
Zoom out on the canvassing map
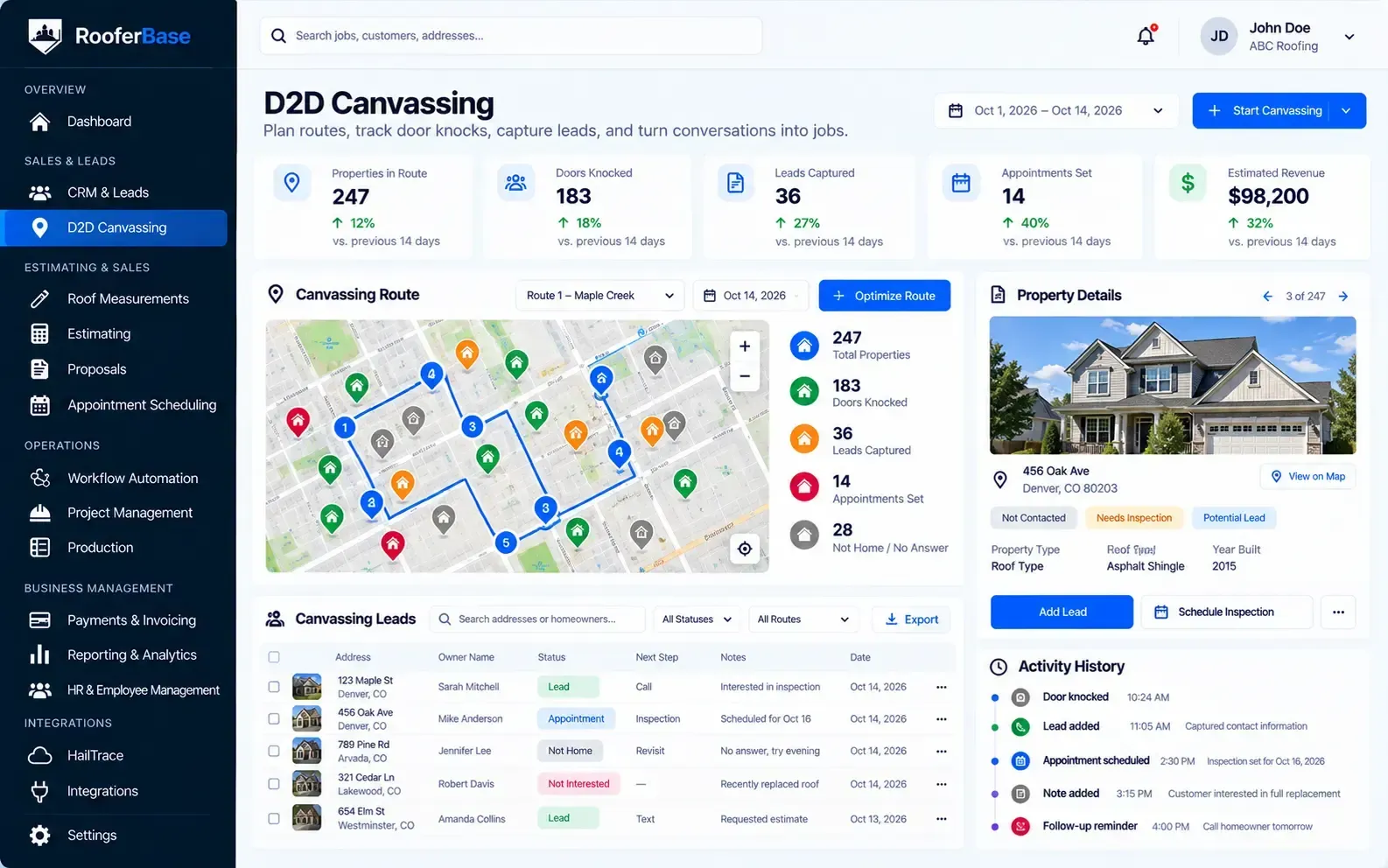(x=745, y=376)
